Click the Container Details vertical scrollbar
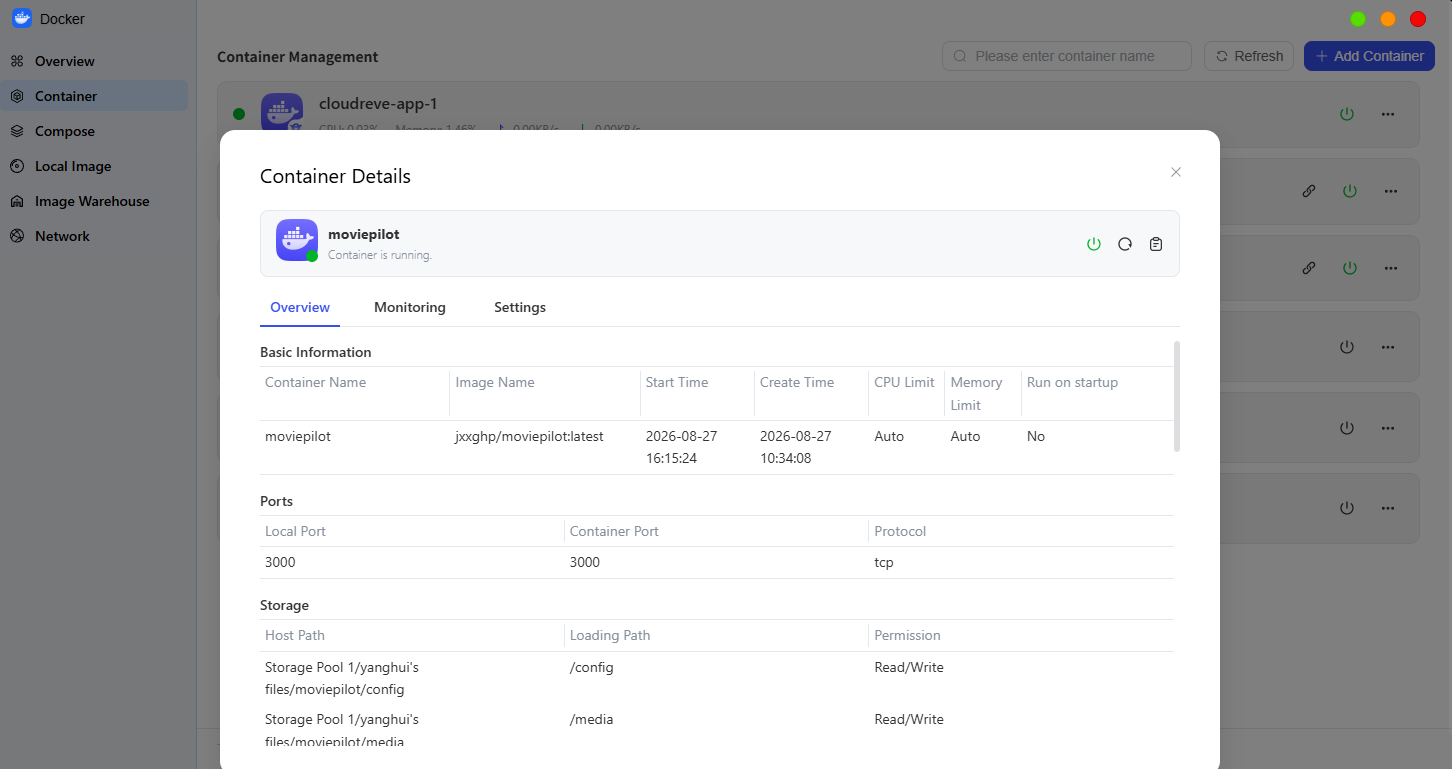 [x=1176, y=396]
